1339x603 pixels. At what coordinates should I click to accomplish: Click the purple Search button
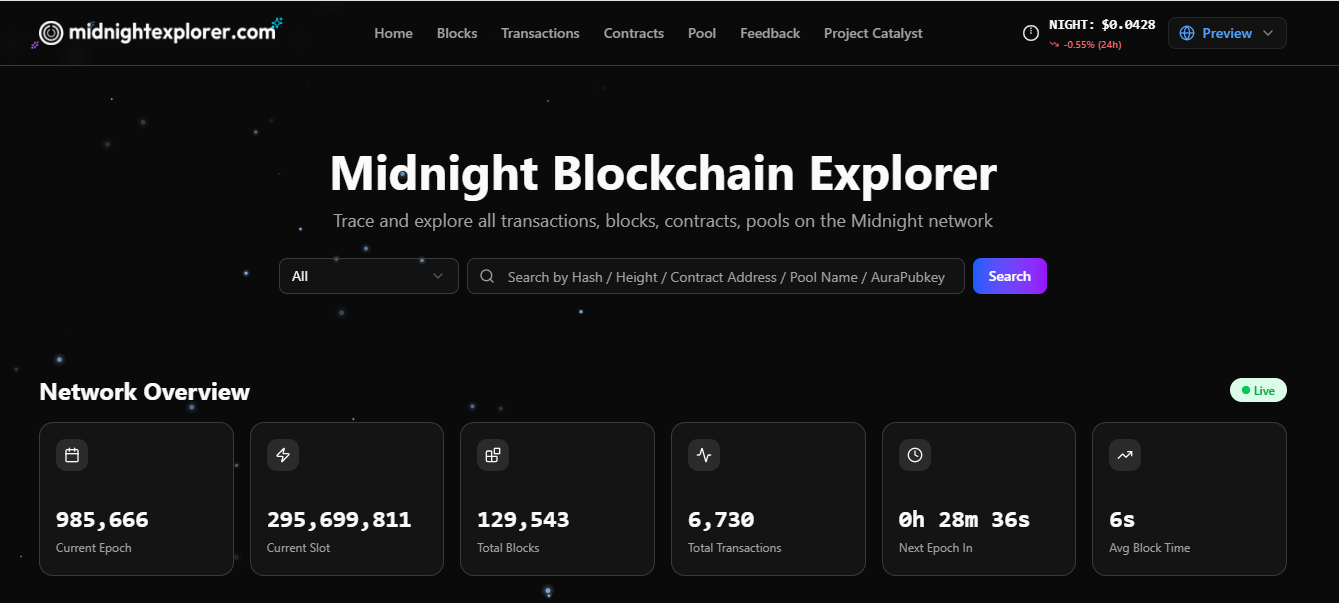click(x=1010, y=276)
